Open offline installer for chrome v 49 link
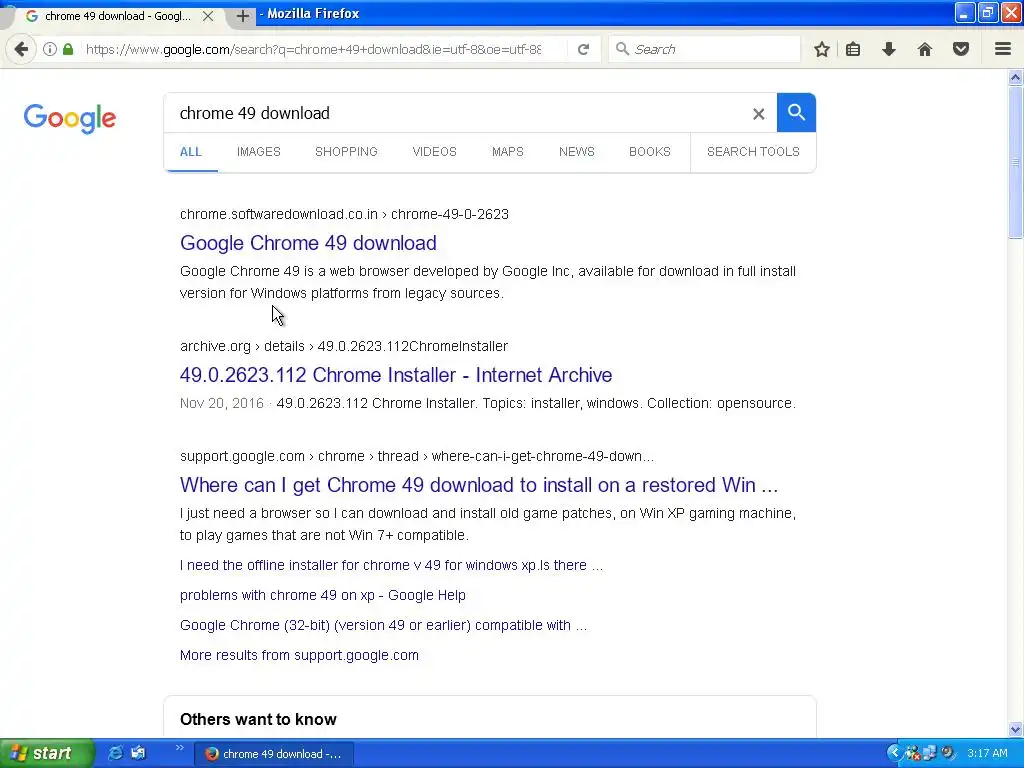Image resolution: width=1024 pixels, height=768 pixels. click(391, 565)
